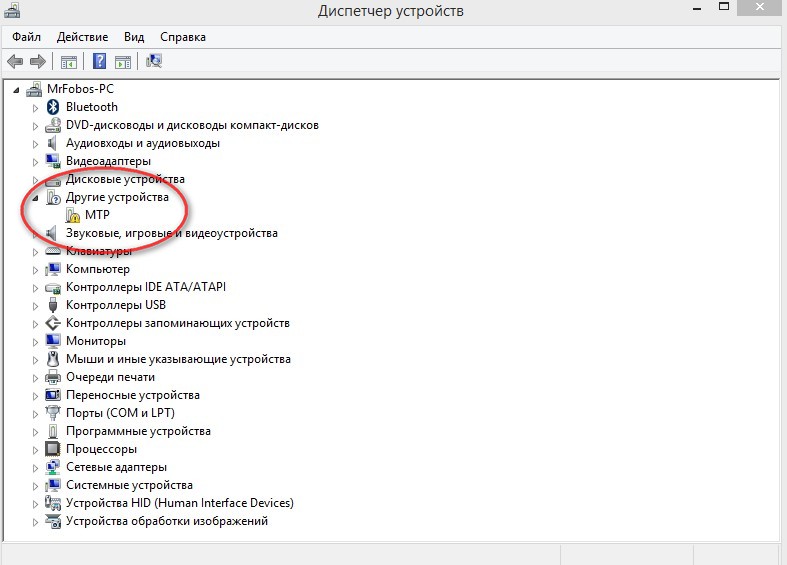787x565 pixels.
Task: Expand the Видеоадаптеры node arrow
Action: (x=35, y=162)
